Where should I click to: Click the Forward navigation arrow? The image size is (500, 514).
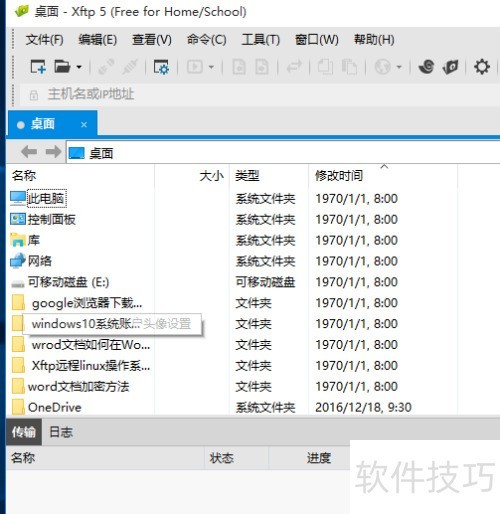(53, 152)
